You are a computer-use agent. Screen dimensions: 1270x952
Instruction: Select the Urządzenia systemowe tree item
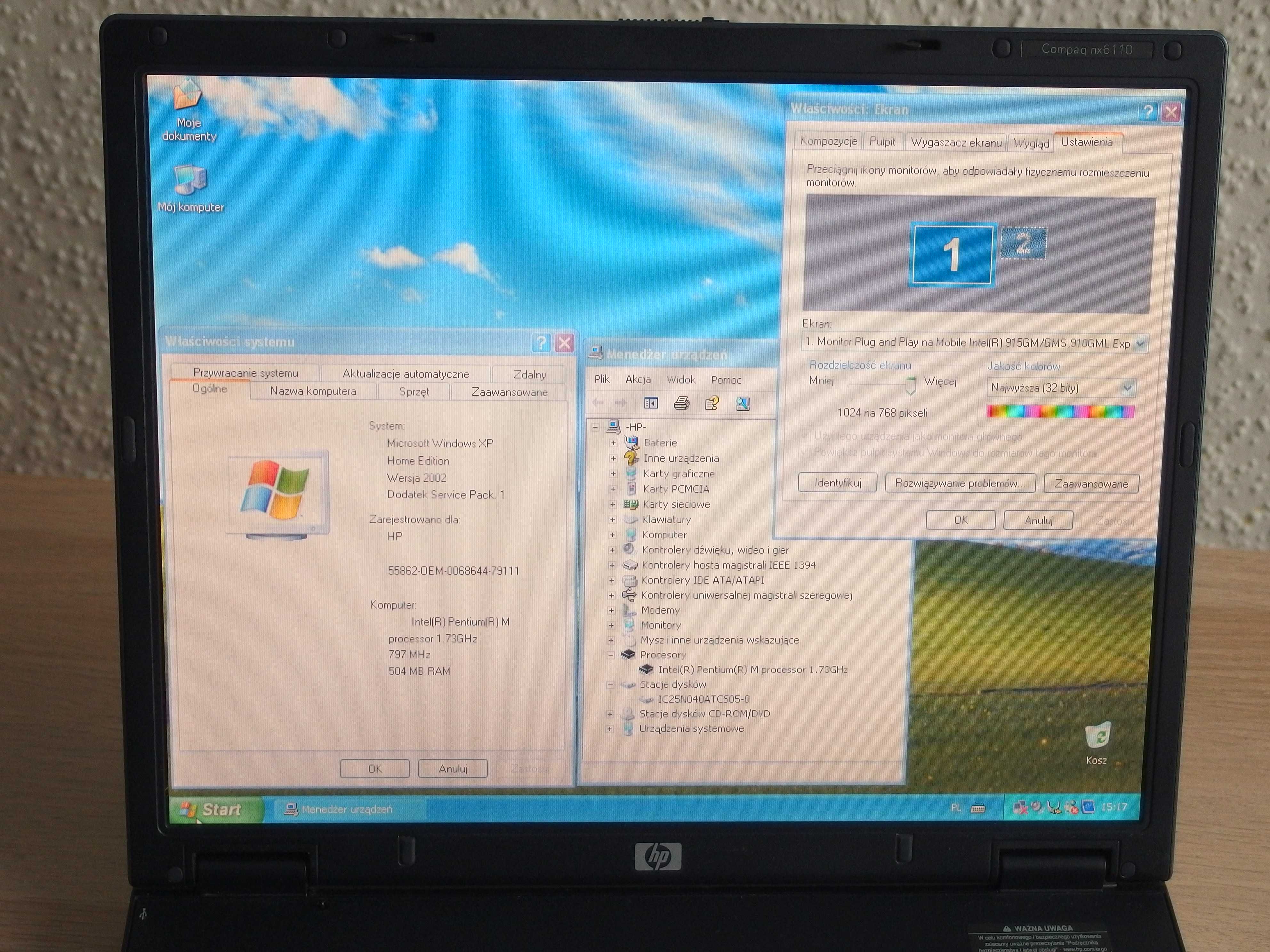pyautogui.click(x=691, y=729)
